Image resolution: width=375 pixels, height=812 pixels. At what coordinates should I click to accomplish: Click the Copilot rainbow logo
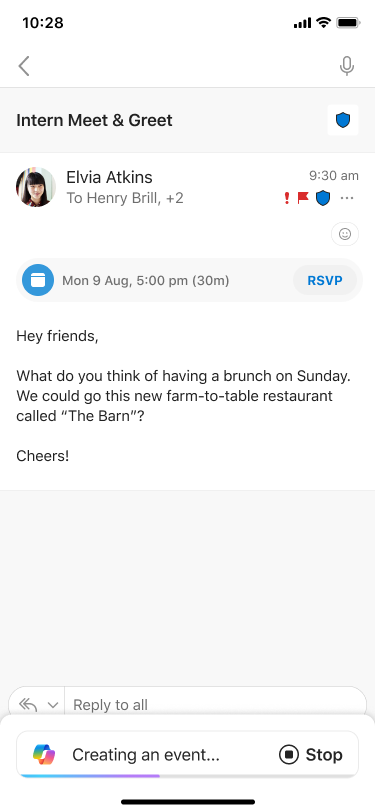pos(44,755)
